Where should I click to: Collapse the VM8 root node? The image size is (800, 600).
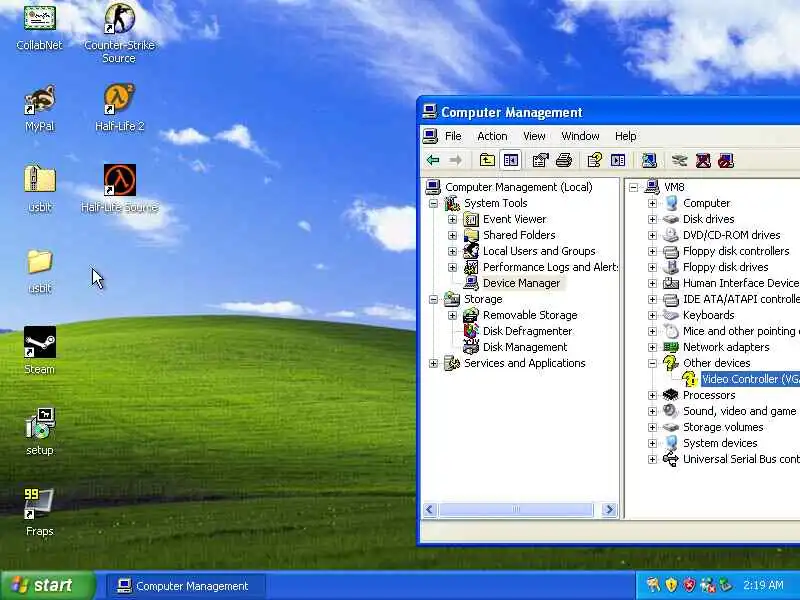click(633, 187)
